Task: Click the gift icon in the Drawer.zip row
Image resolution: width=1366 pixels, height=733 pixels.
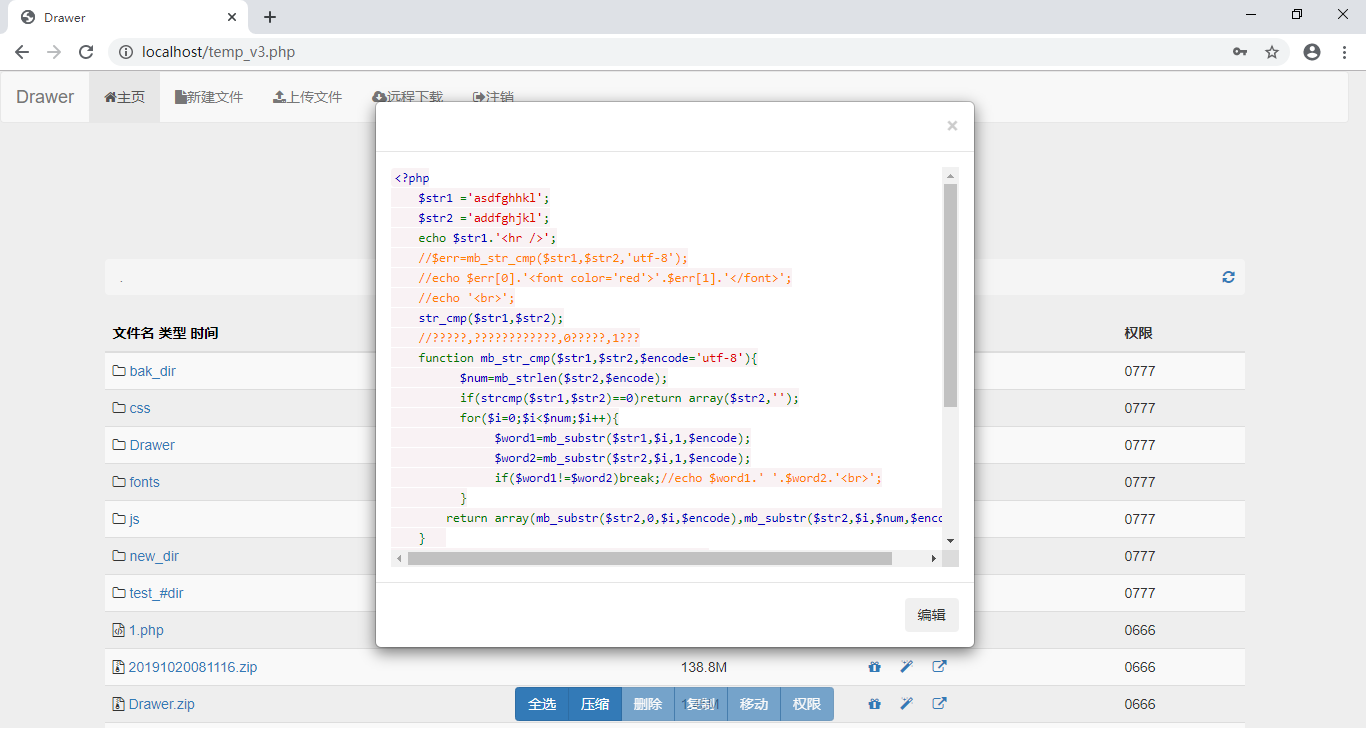Action: coord(875,704)
